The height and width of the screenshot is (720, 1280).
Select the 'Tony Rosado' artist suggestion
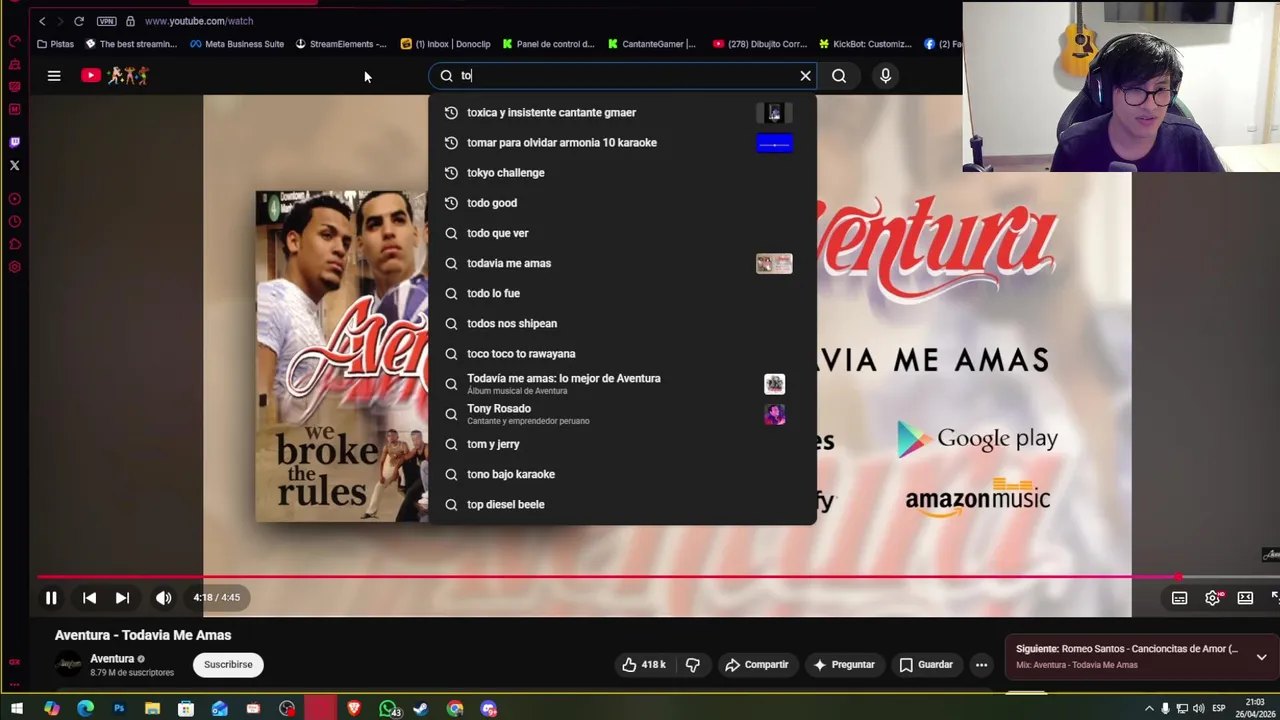pyautogui.click(x=622, y=414)
